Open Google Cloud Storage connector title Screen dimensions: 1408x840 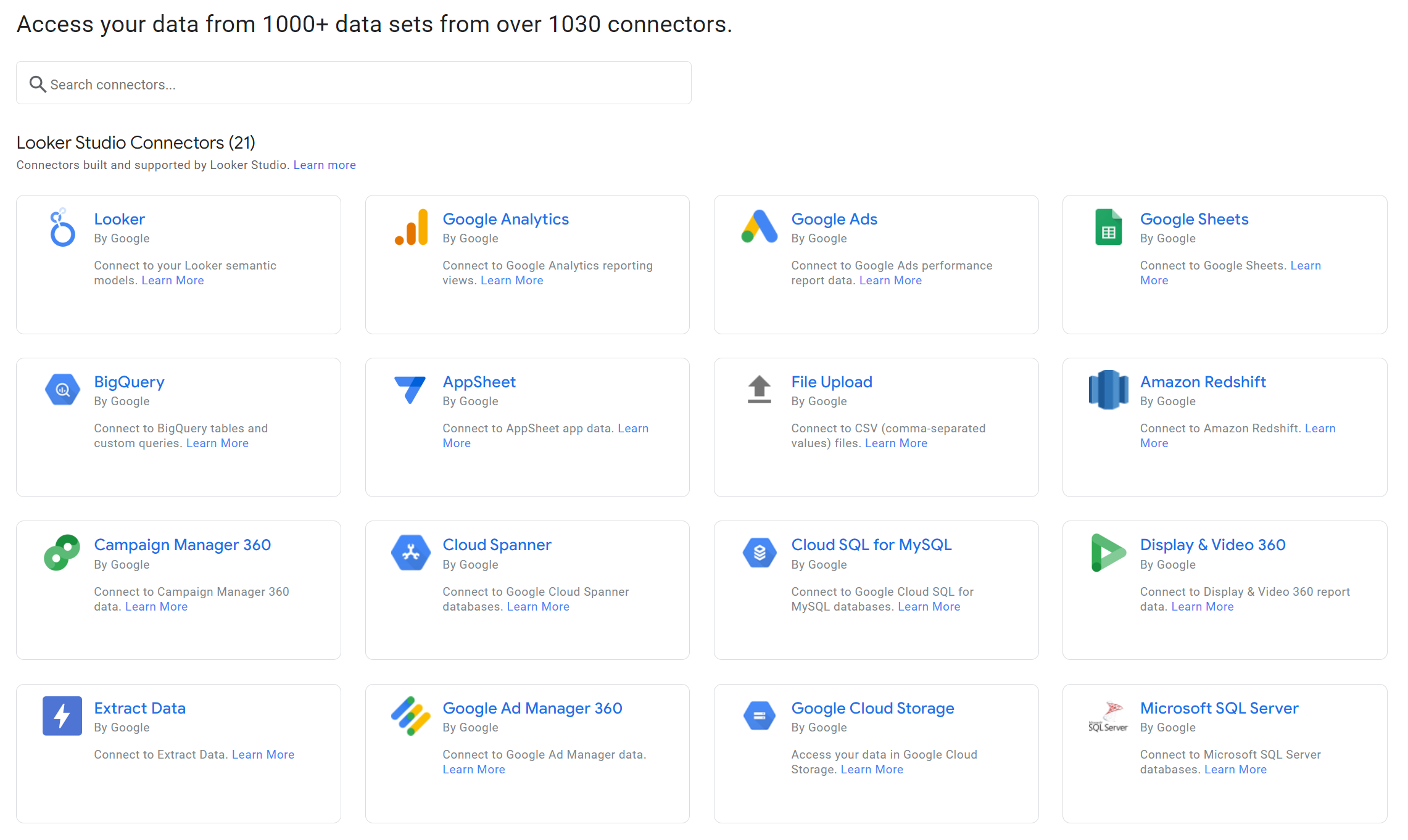tap(872, 709)
